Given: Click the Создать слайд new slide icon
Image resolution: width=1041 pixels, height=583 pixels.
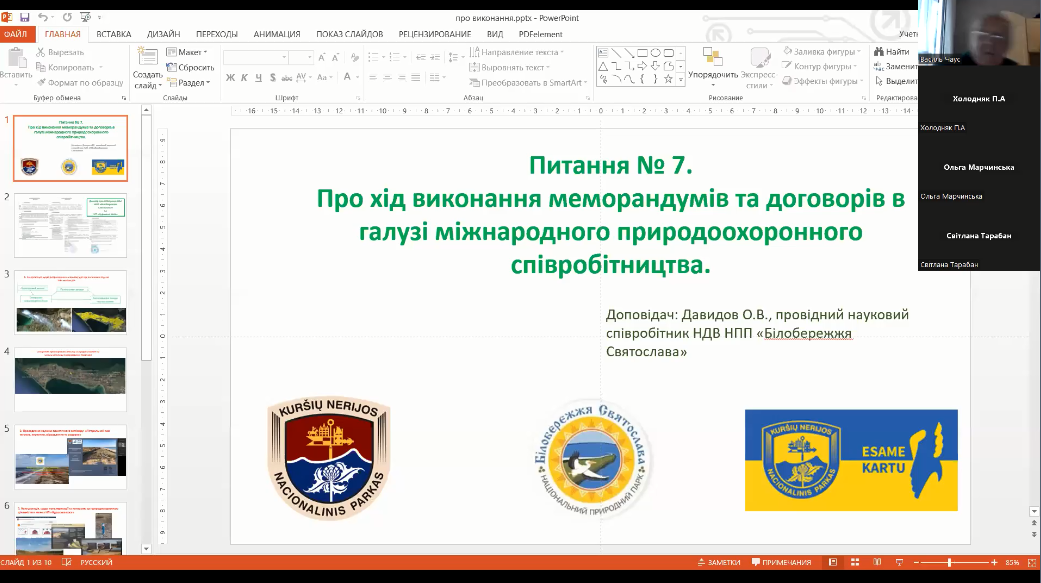Looking at the screenshot, I should (x=147, y=58).
